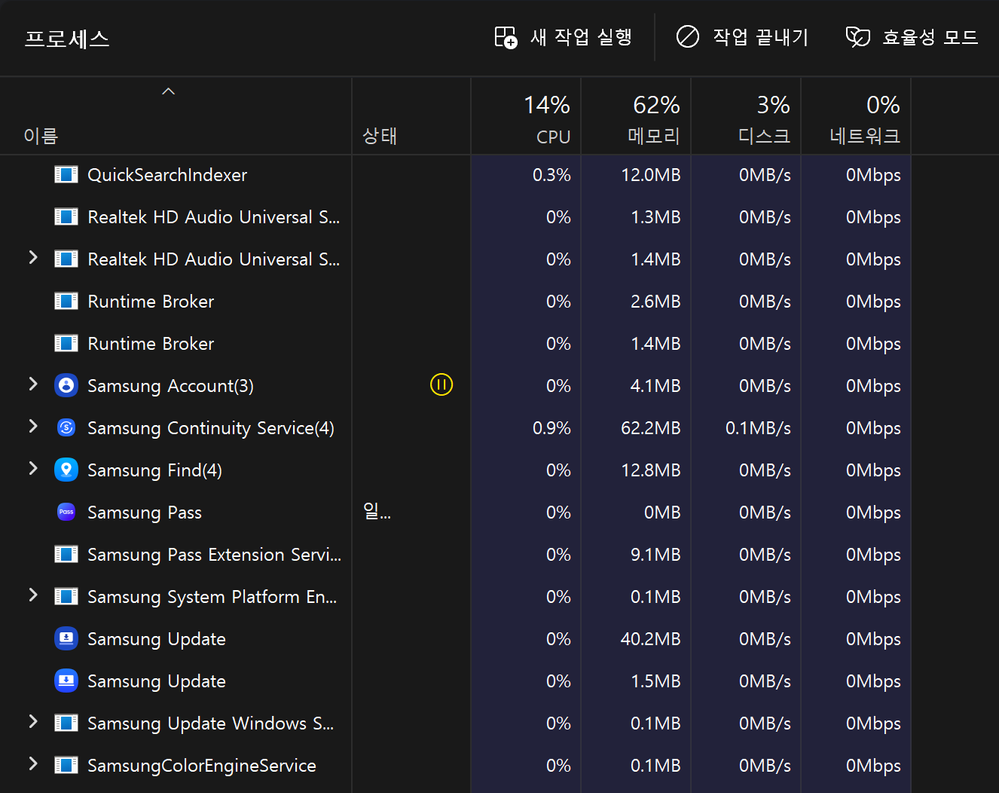The width and height of the screenshot is (999, 793).
Task: Click the 작업 끝내기 button
Action: click(x=742, y=37)
